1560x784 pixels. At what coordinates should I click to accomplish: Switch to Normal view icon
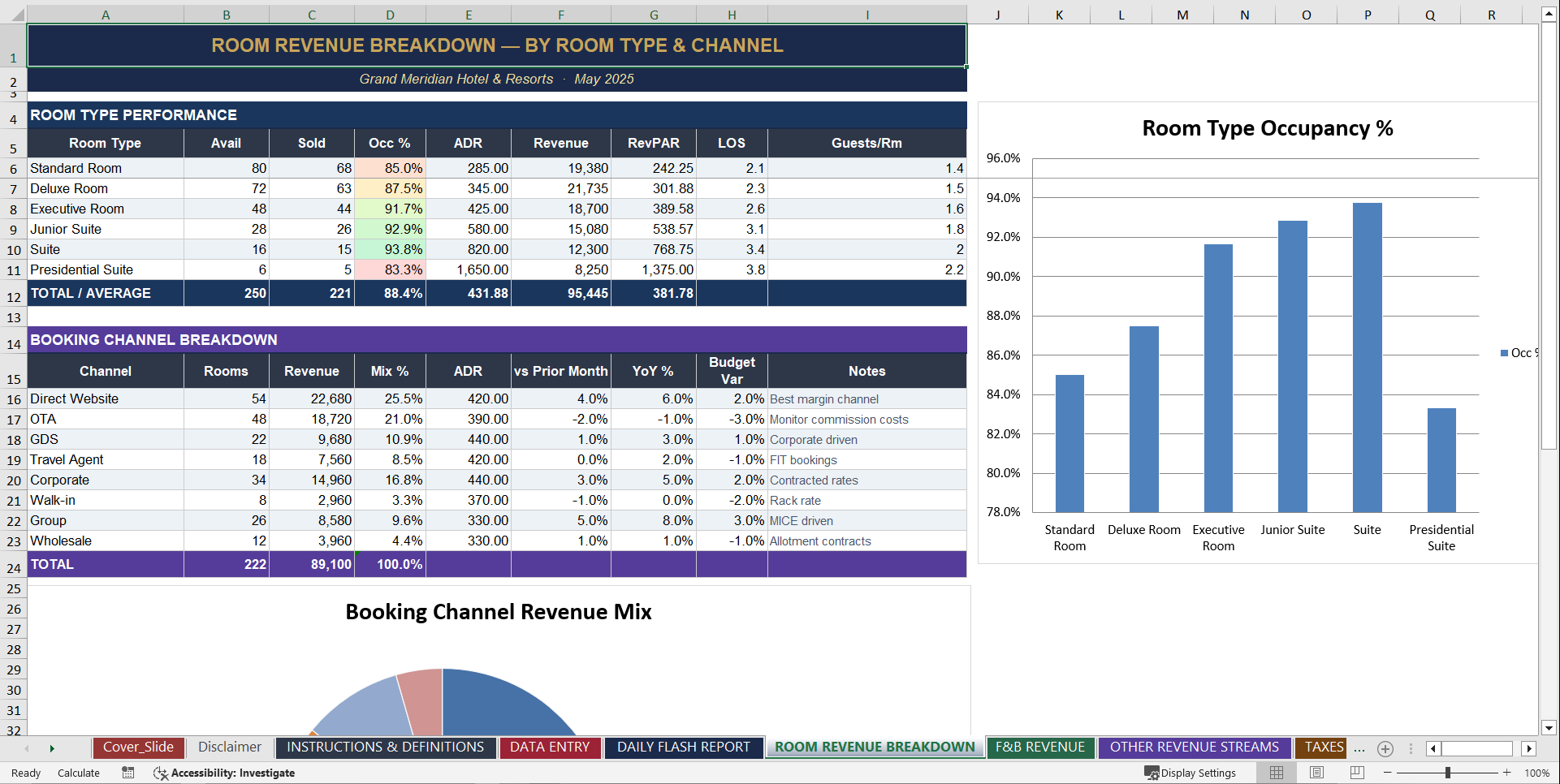pos(1277,773)
